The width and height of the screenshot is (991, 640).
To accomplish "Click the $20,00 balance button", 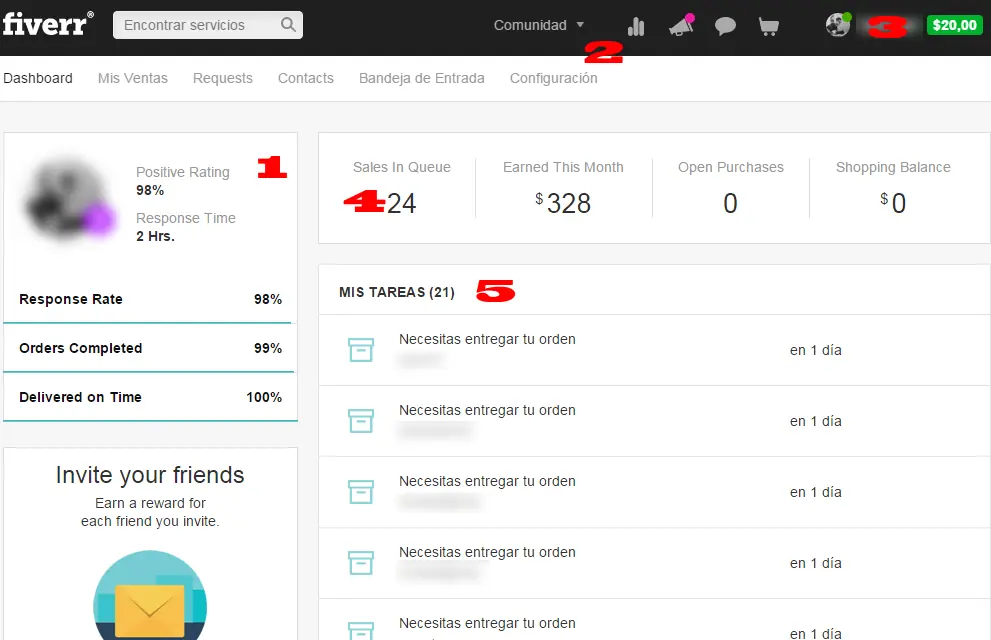I will point(954,25).
